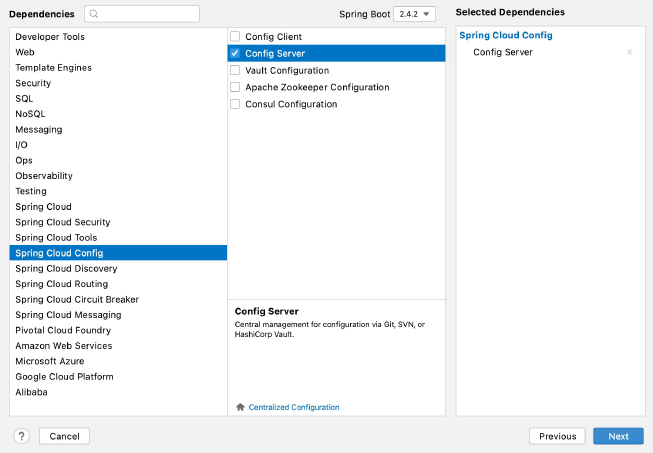Open the Centralized Configuration guide link
This screenshot has height=453, width=653.
click(294, 407)
